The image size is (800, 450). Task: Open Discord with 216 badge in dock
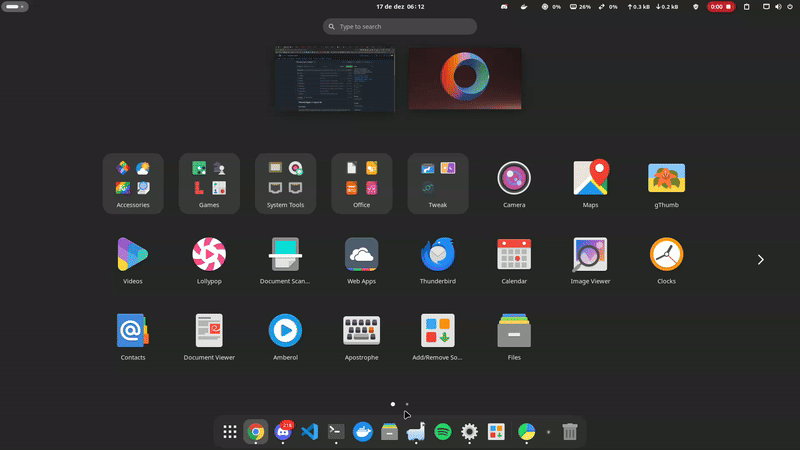point(283,432)
